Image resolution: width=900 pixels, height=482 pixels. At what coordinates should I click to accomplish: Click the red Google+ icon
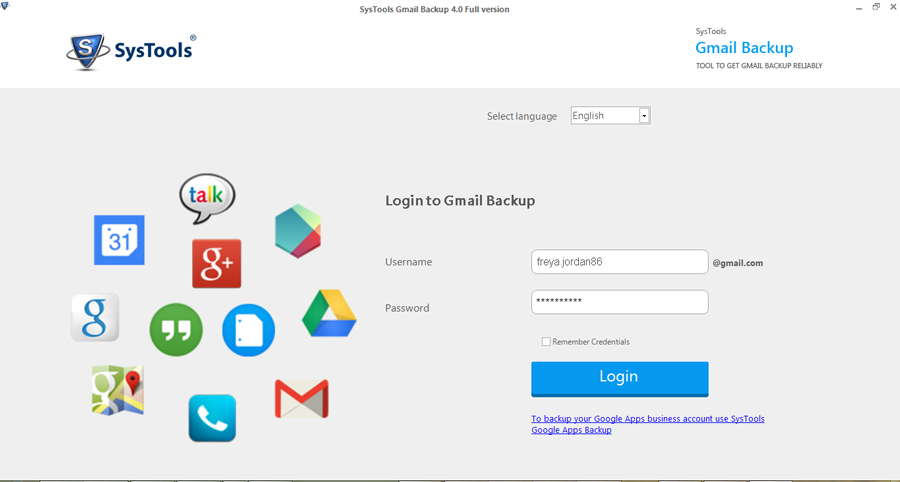click(216, 263)
